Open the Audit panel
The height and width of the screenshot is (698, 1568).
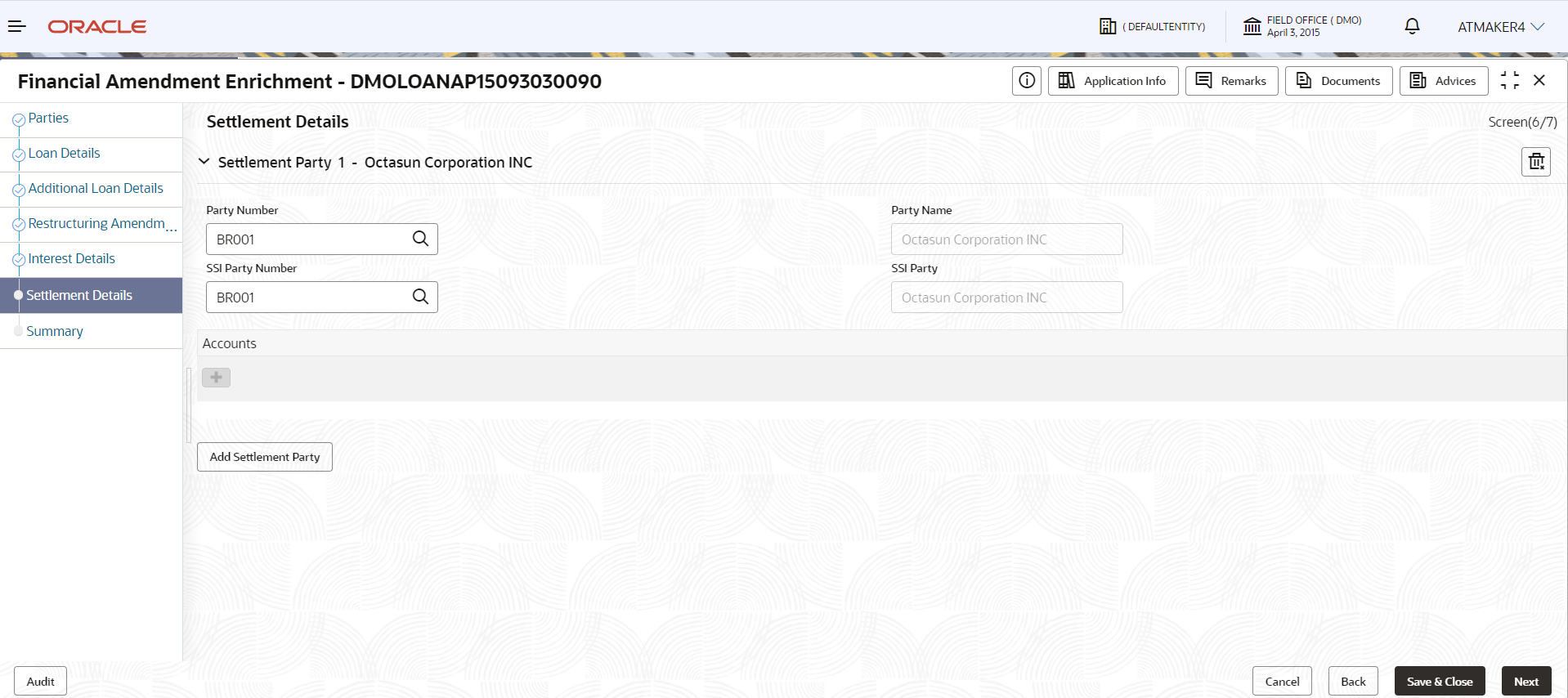[40, 682]
